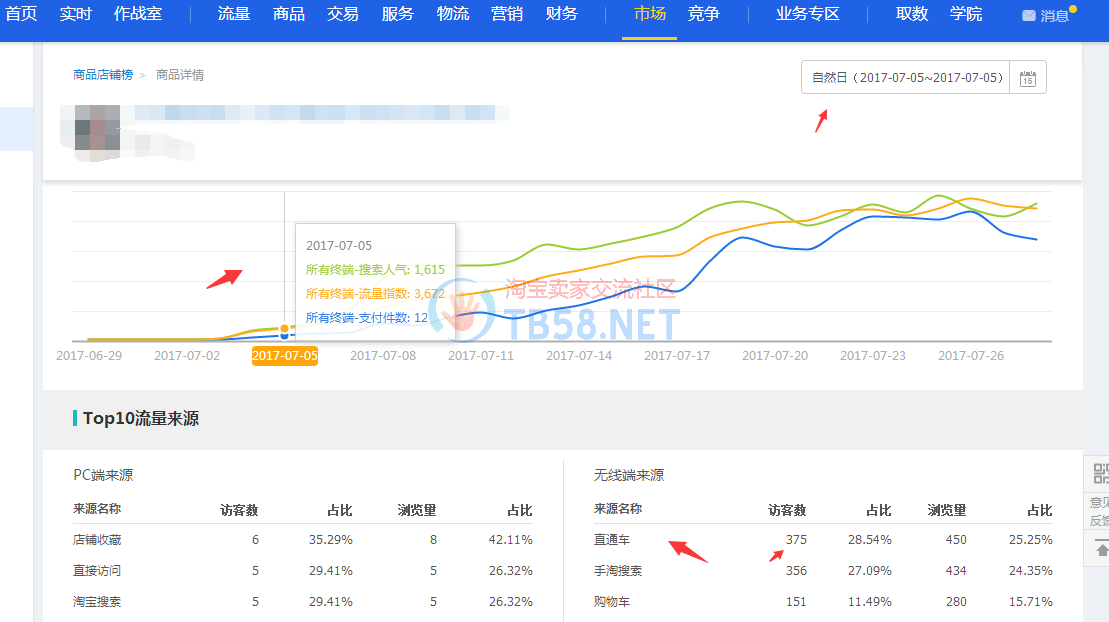1109x622 pixels.
Task: Click the back-to-top arrow icon
Action: (x=1102, y=549)
